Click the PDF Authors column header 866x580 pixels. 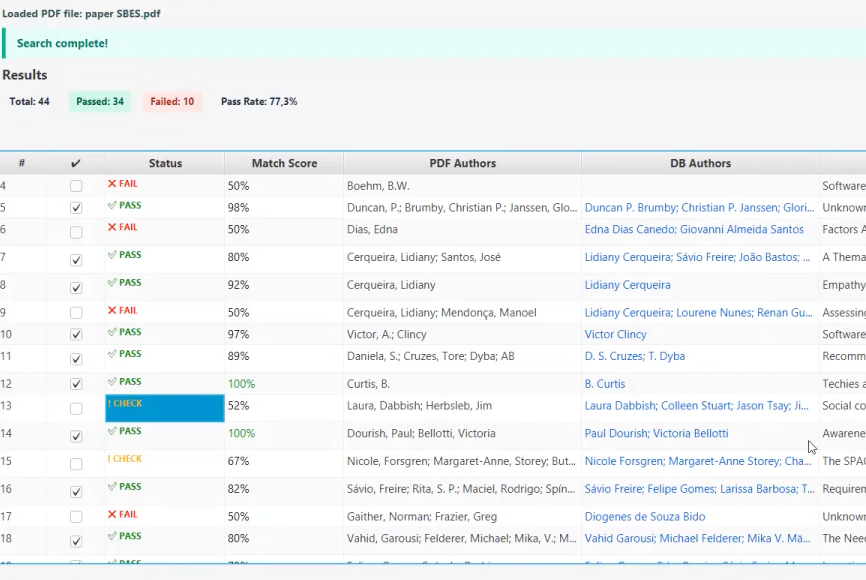[462, 163]
